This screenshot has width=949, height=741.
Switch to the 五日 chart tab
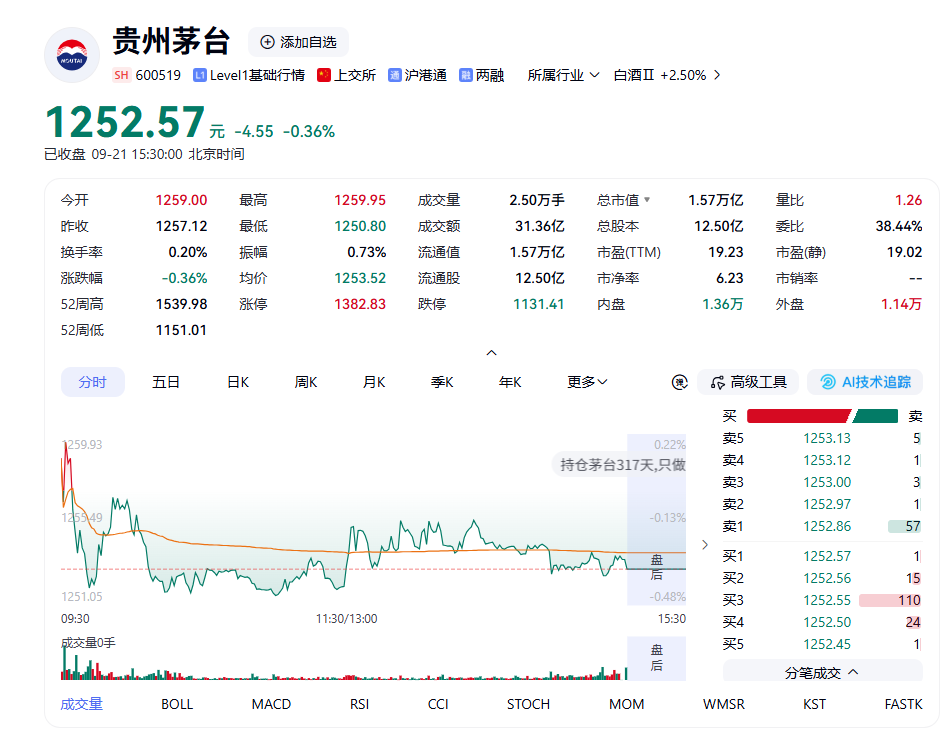(x=166, y=382)
